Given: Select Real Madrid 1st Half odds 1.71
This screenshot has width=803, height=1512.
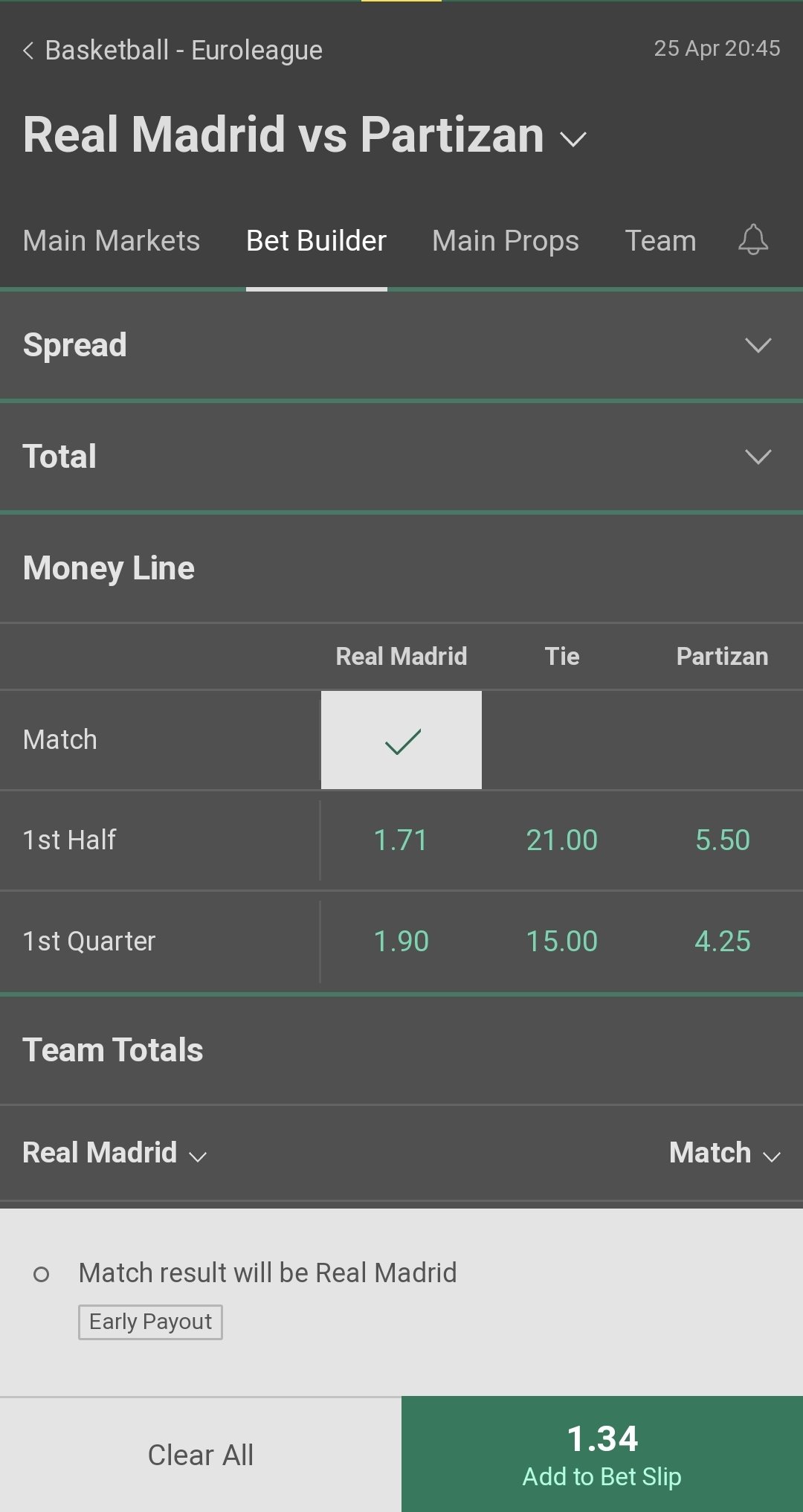Looking at the screenshot, I should point(401,840).
